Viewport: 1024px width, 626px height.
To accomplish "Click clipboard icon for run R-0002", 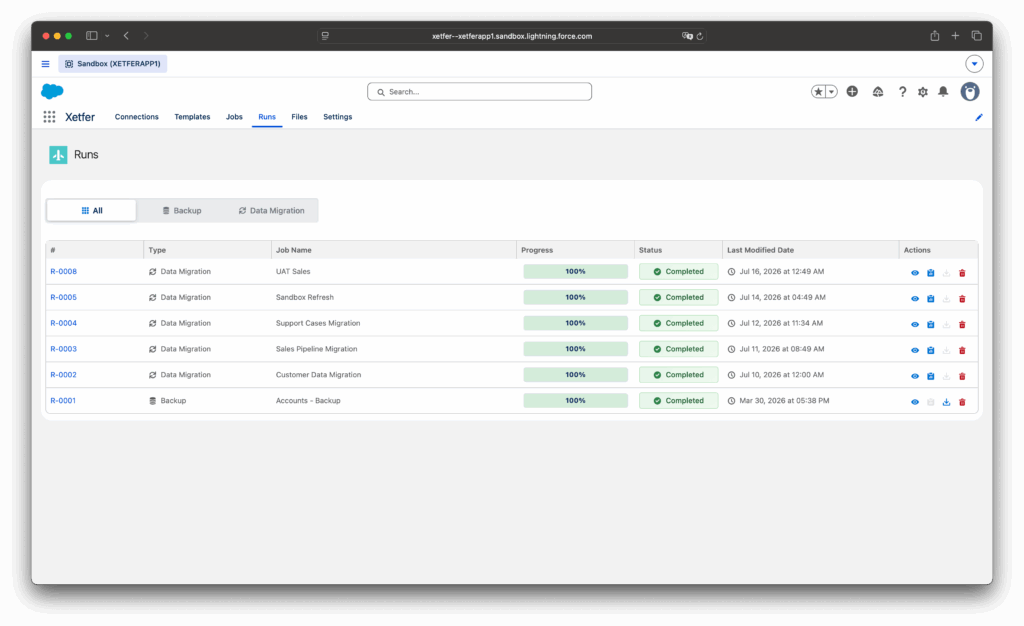I will 931,376.
